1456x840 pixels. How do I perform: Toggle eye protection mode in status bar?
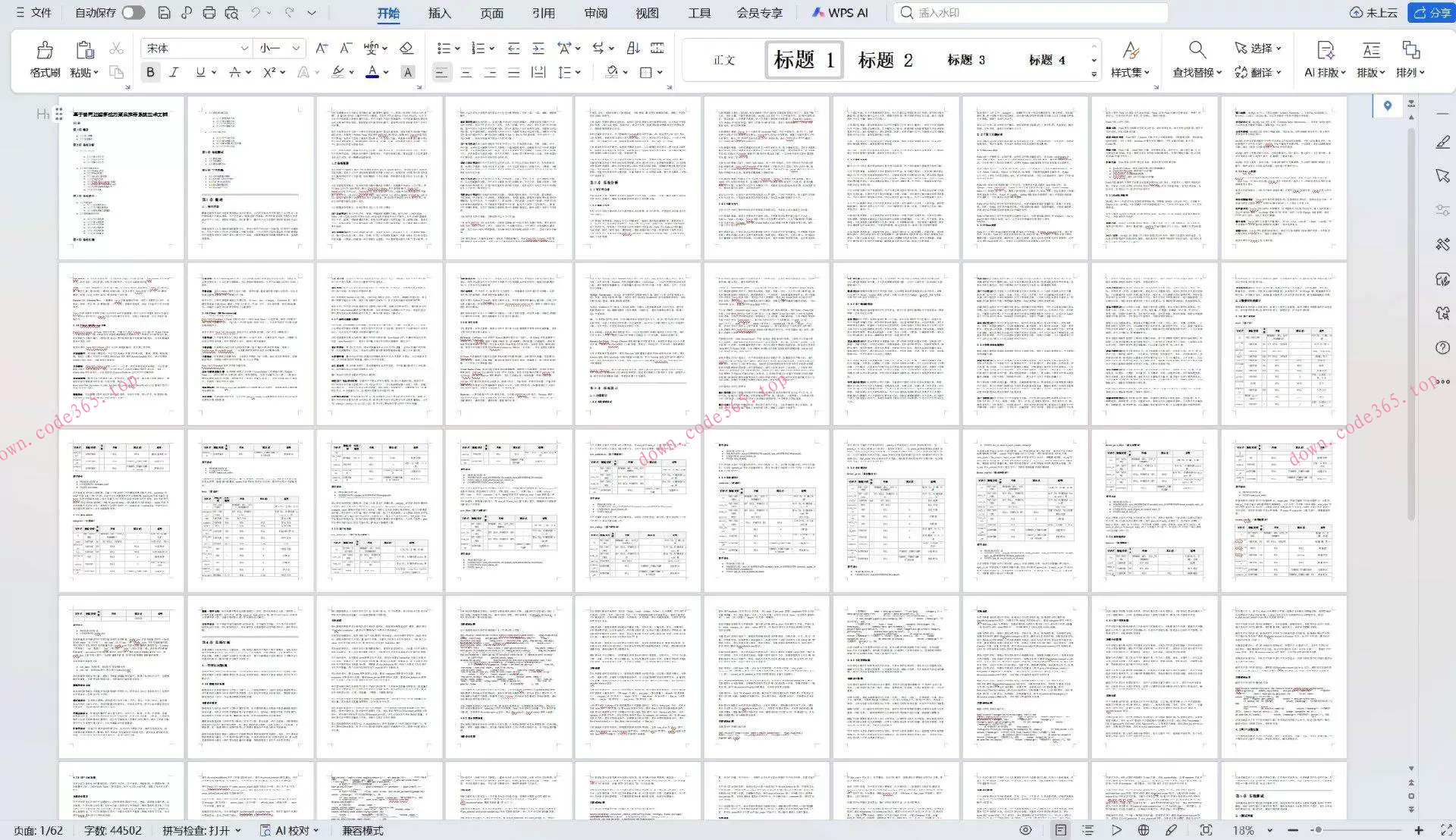pyautogui.click(x=1025, y=830)
